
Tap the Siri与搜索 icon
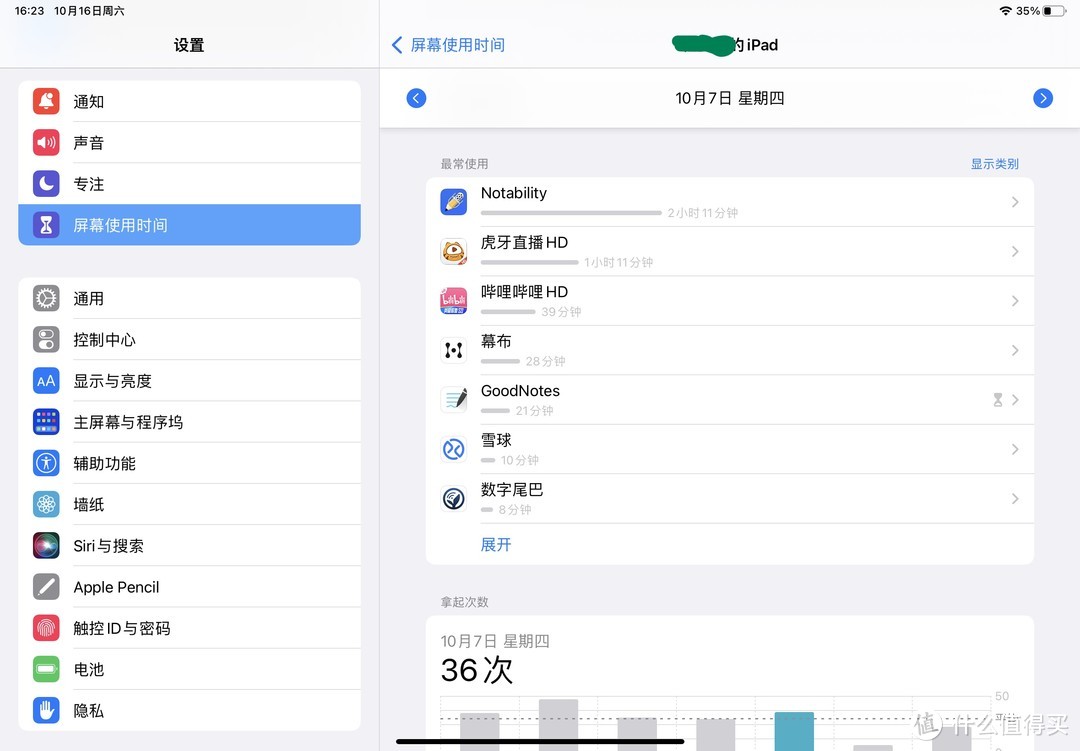46,546
